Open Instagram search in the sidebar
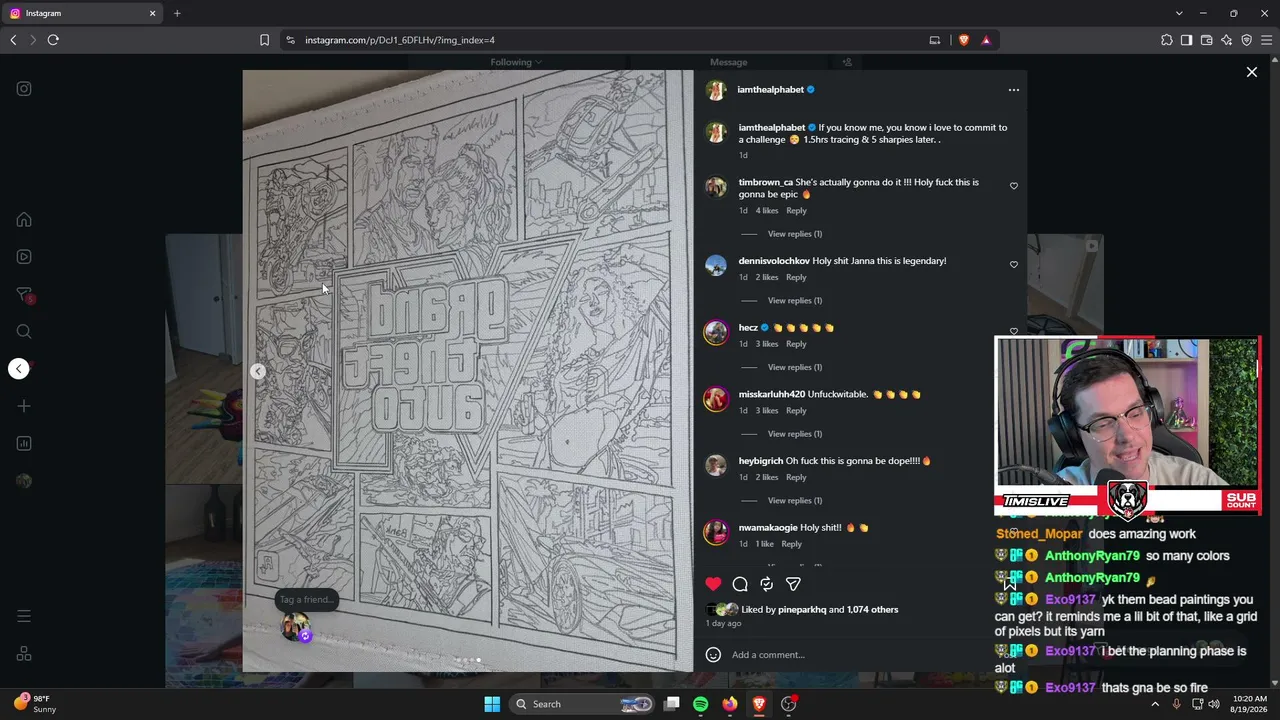 coord(24,332)
